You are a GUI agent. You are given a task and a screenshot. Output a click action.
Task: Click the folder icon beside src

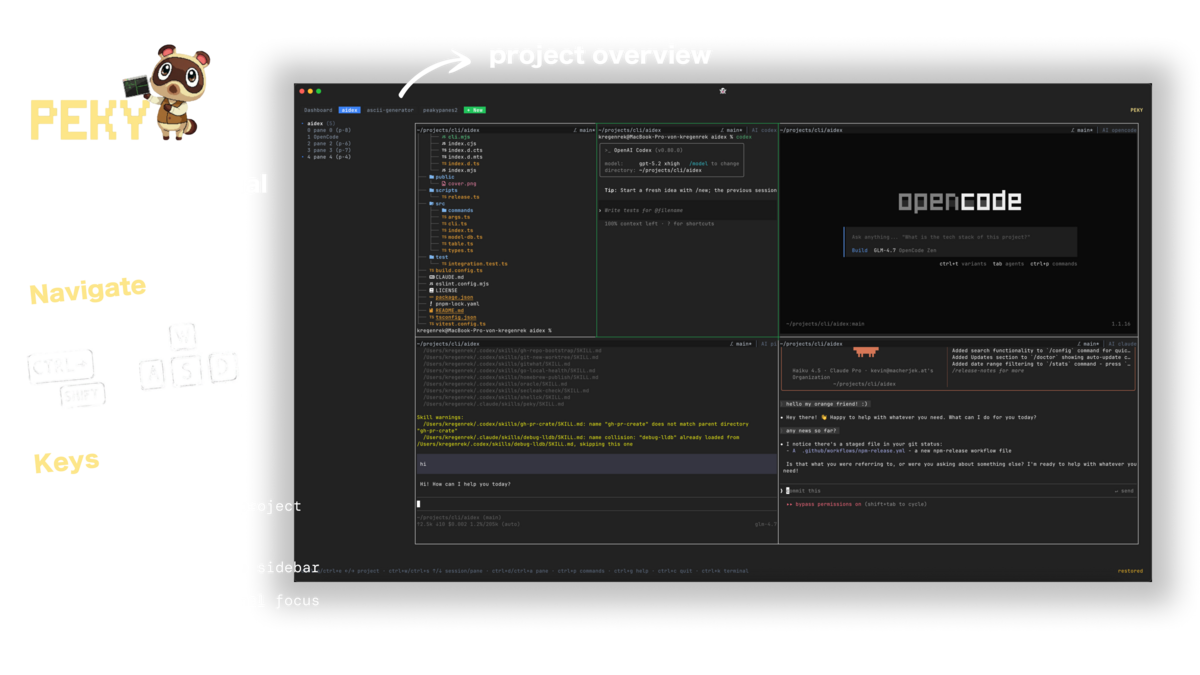[x=432, y=204]
